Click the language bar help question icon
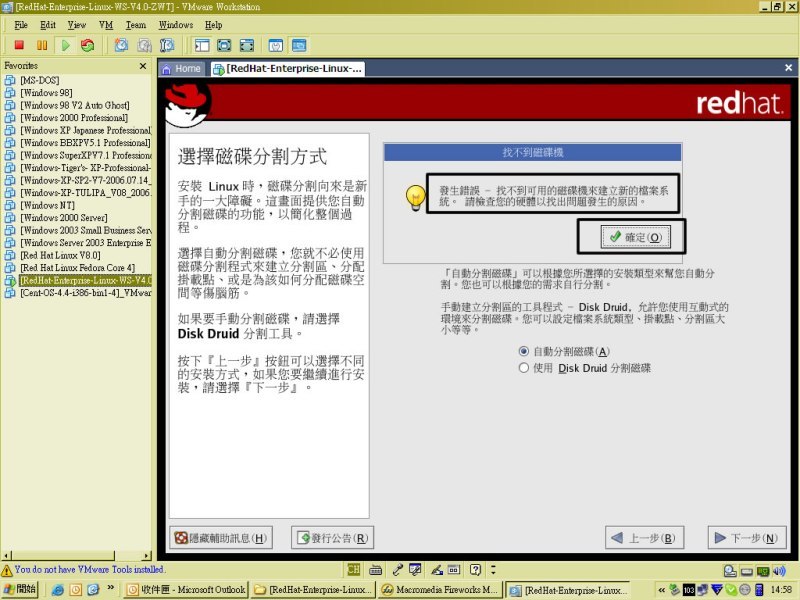The width and height of the screenshot is (800, 600). tap(475, 569)
